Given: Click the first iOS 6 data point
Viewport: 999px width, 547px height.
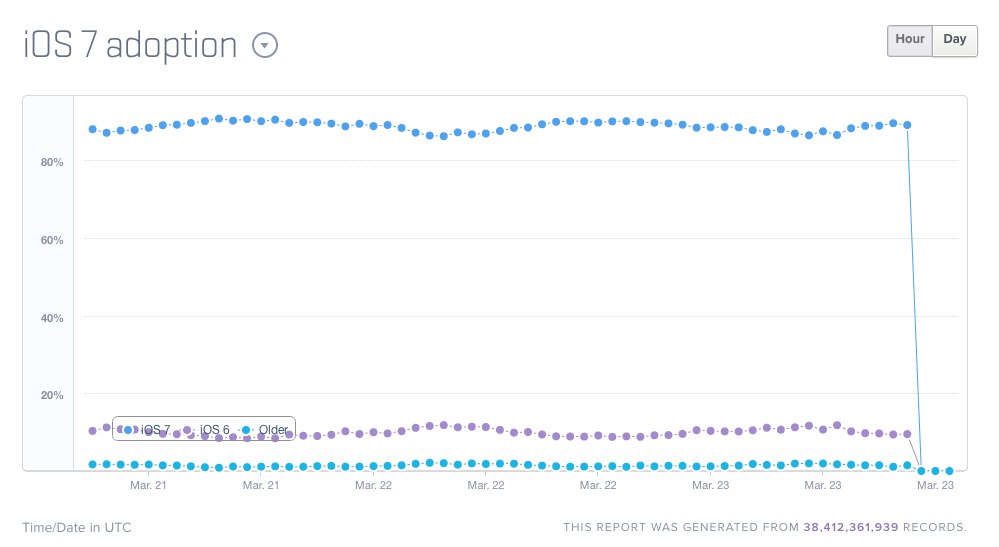Looking at the screenshot, I should click(x=92, y=431).
